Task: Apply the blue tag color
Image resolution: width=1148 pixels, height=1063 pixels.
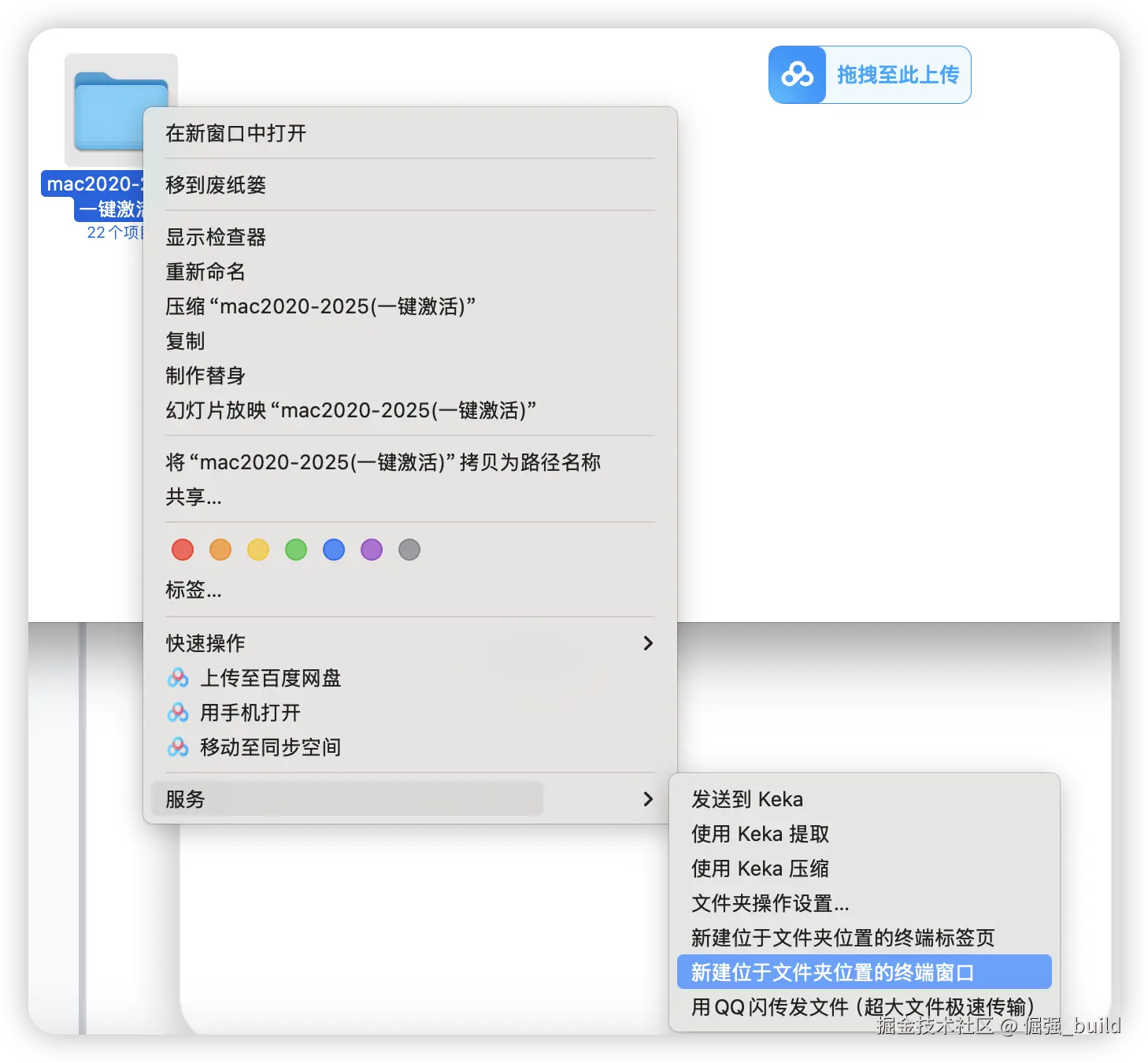Action: coord(334,550)
